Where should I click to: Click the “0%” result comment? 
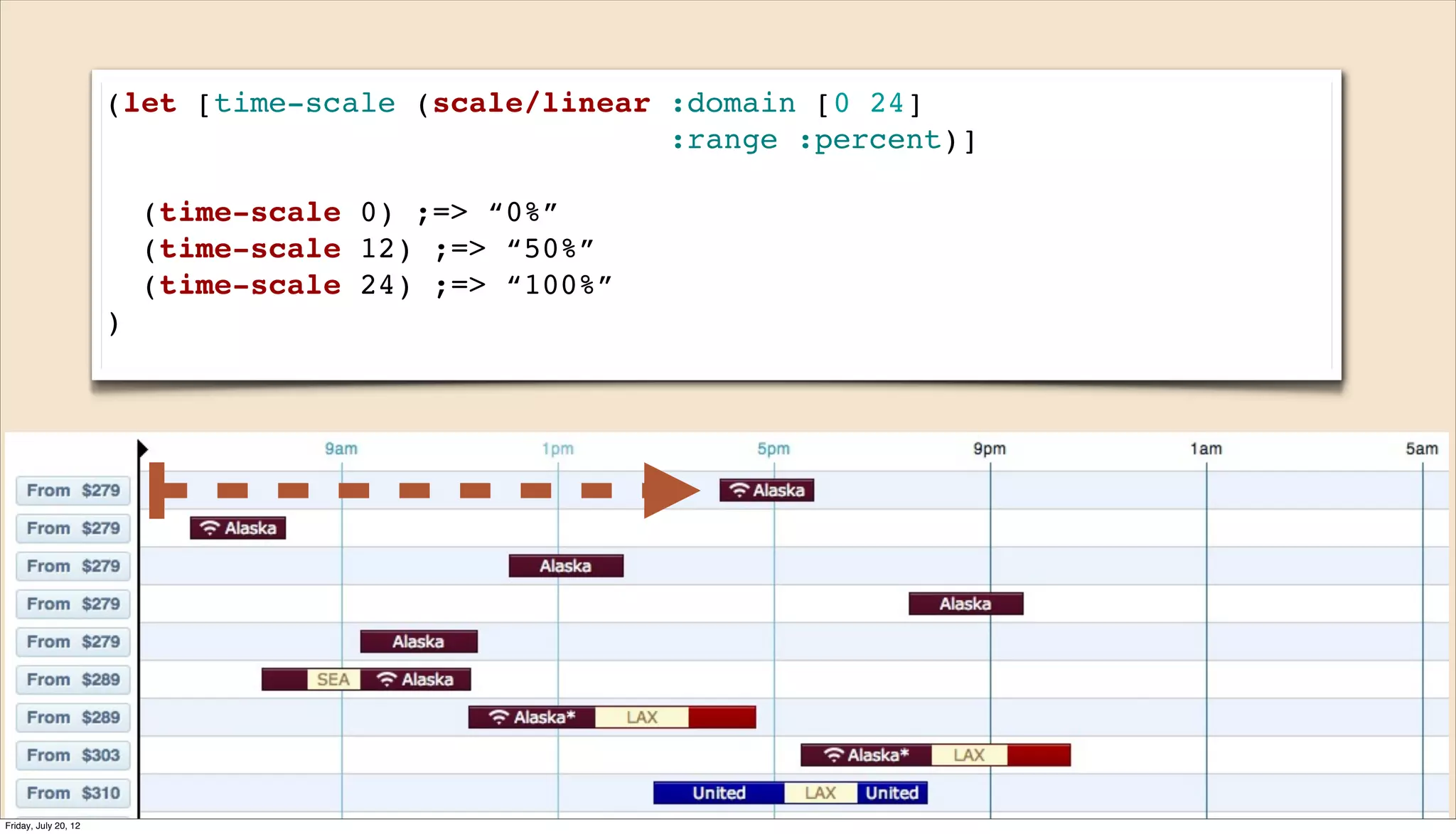pos(523,213)
